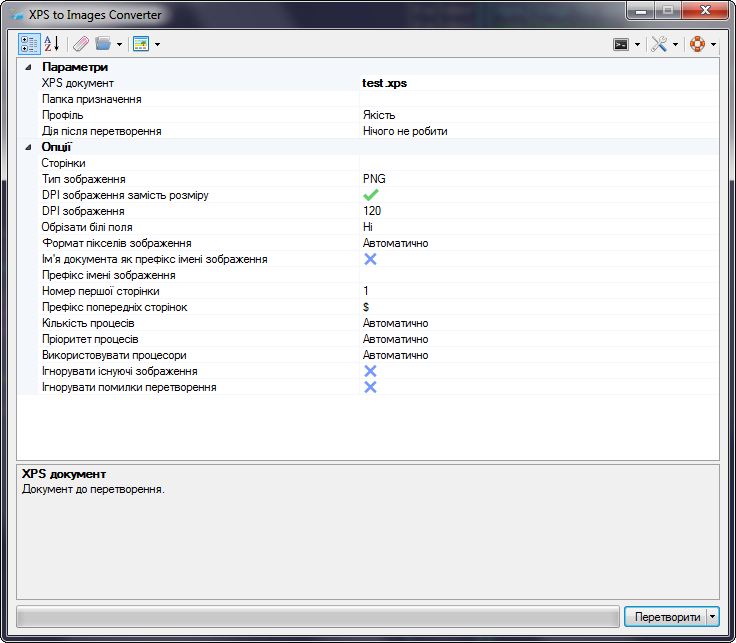Click the empty Папка призначення field
The height and width of the screenshot is (643, 736).
[x=539, y=99]
